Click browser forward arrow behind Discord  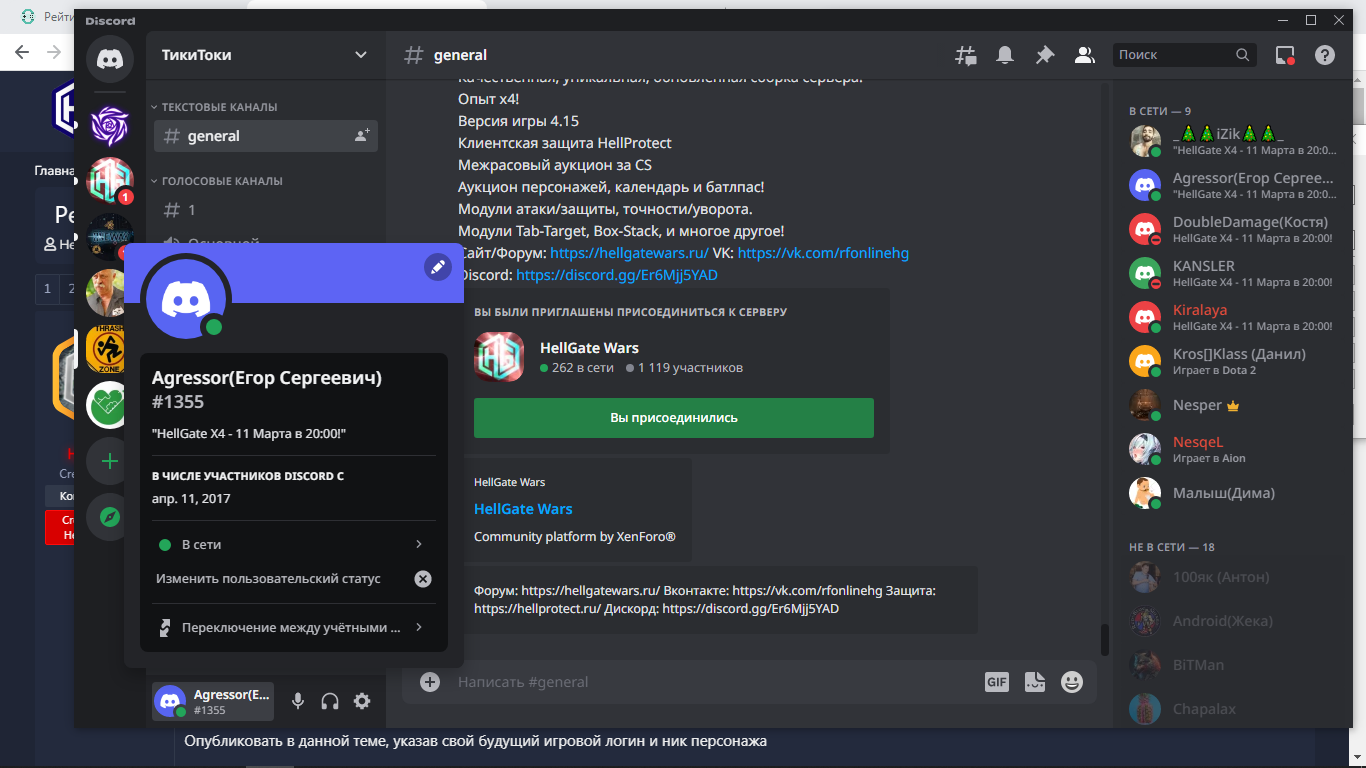54,52
